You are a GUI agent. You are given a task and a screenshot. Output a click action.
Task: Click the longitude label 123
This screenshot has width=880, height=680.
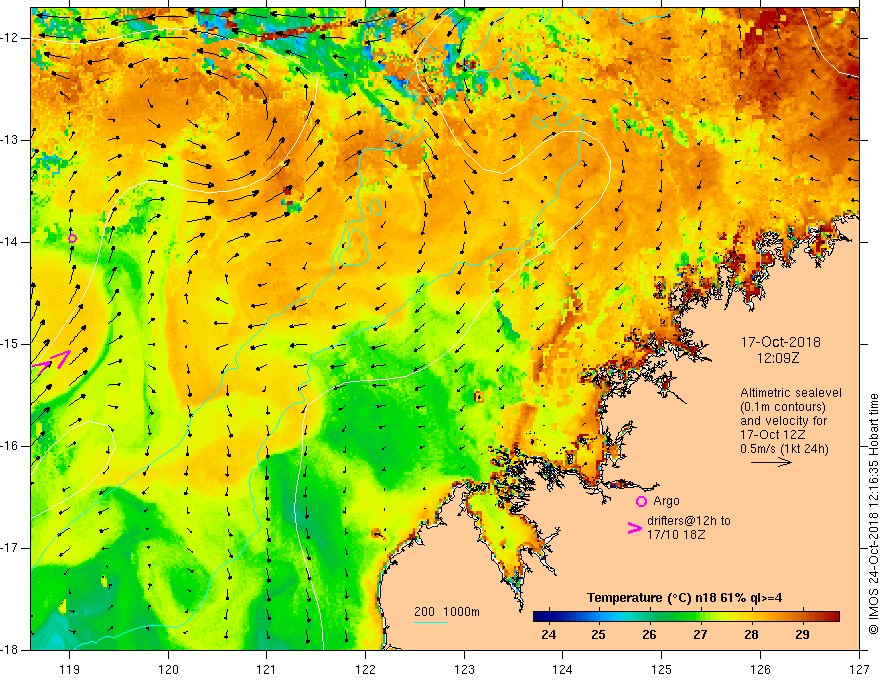pos(464,669)
